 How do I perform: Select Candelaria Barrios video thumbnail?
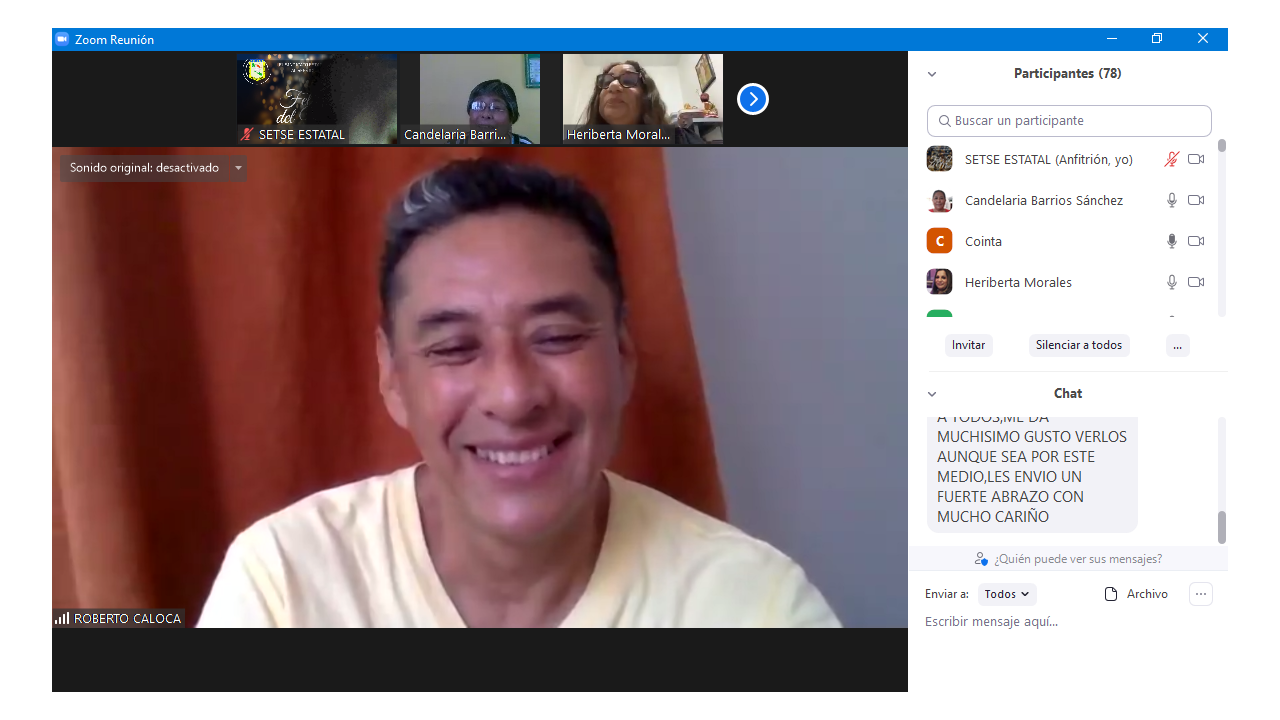(480, 99)
